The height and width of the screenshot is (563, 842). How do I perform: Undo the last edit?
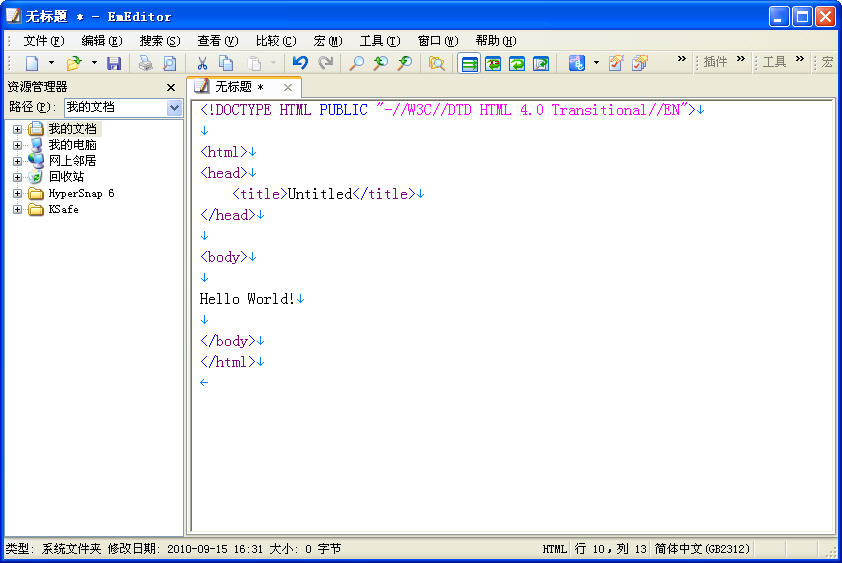[300, 63]
